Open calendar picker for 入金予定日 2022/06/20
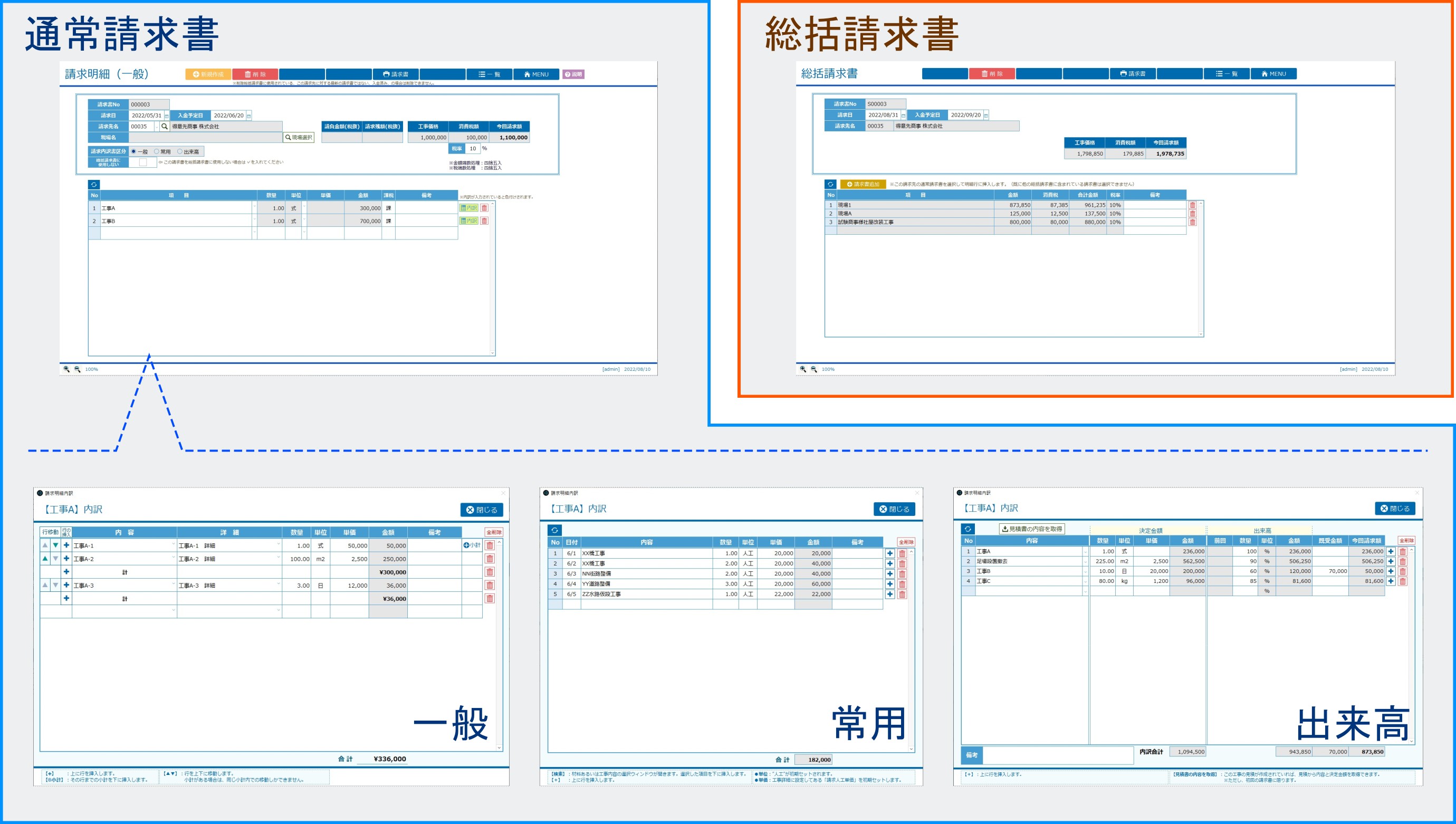 249,116
